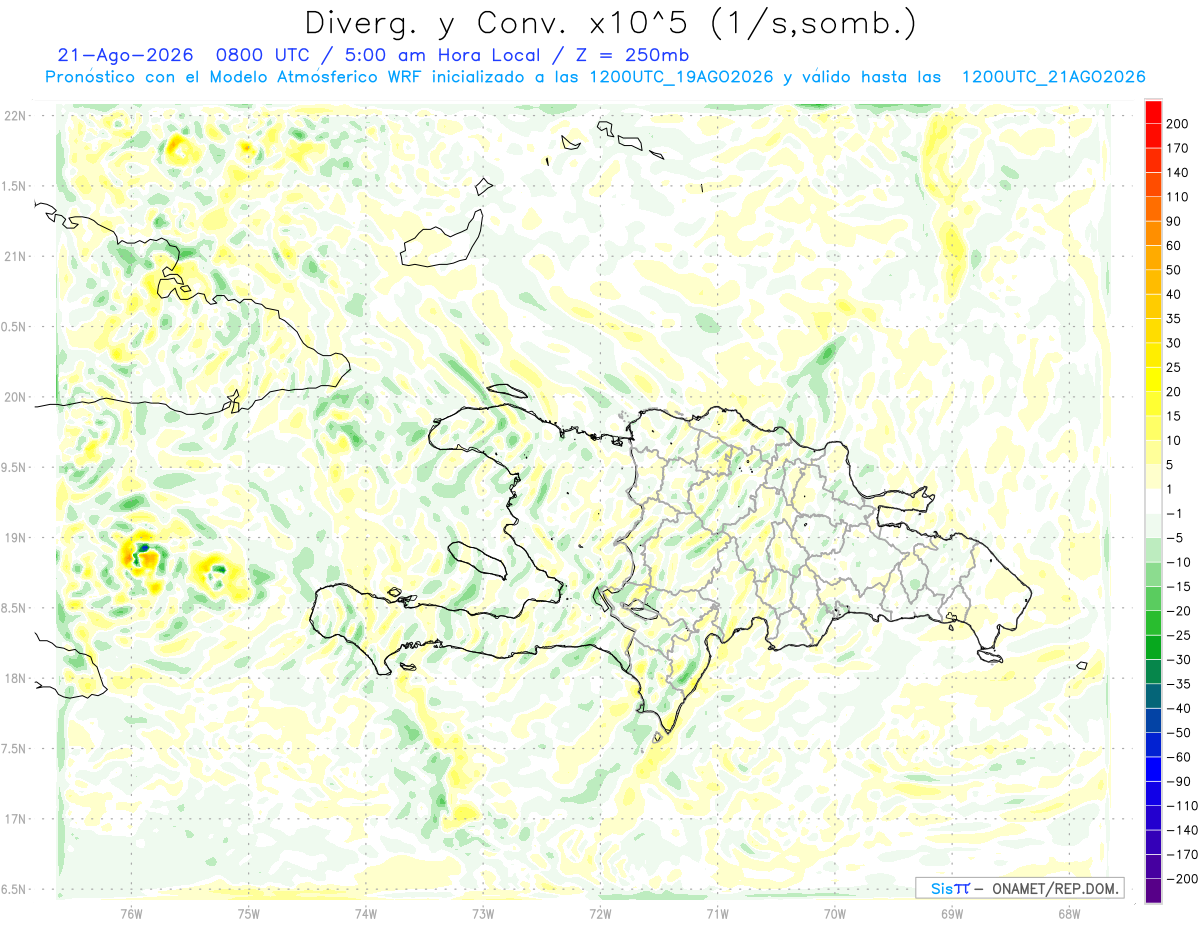Screen dimensions: 1200x927
Task: Click the '22N' latitude label
Action: pyautogui.click(x=14, y=116)
